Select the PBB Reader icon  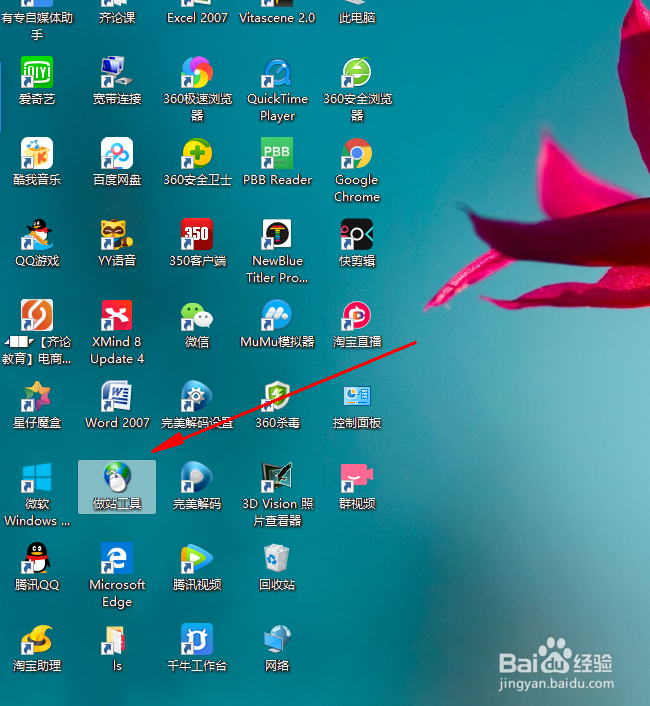(x=277, y=153)
